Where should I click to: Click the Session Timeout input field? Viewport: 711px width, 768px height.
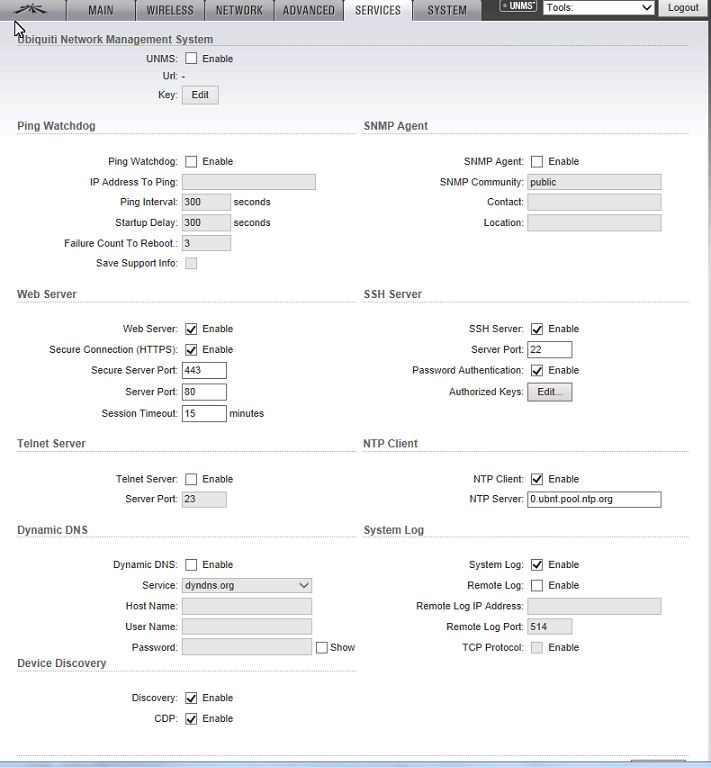(x=204, y=413)
